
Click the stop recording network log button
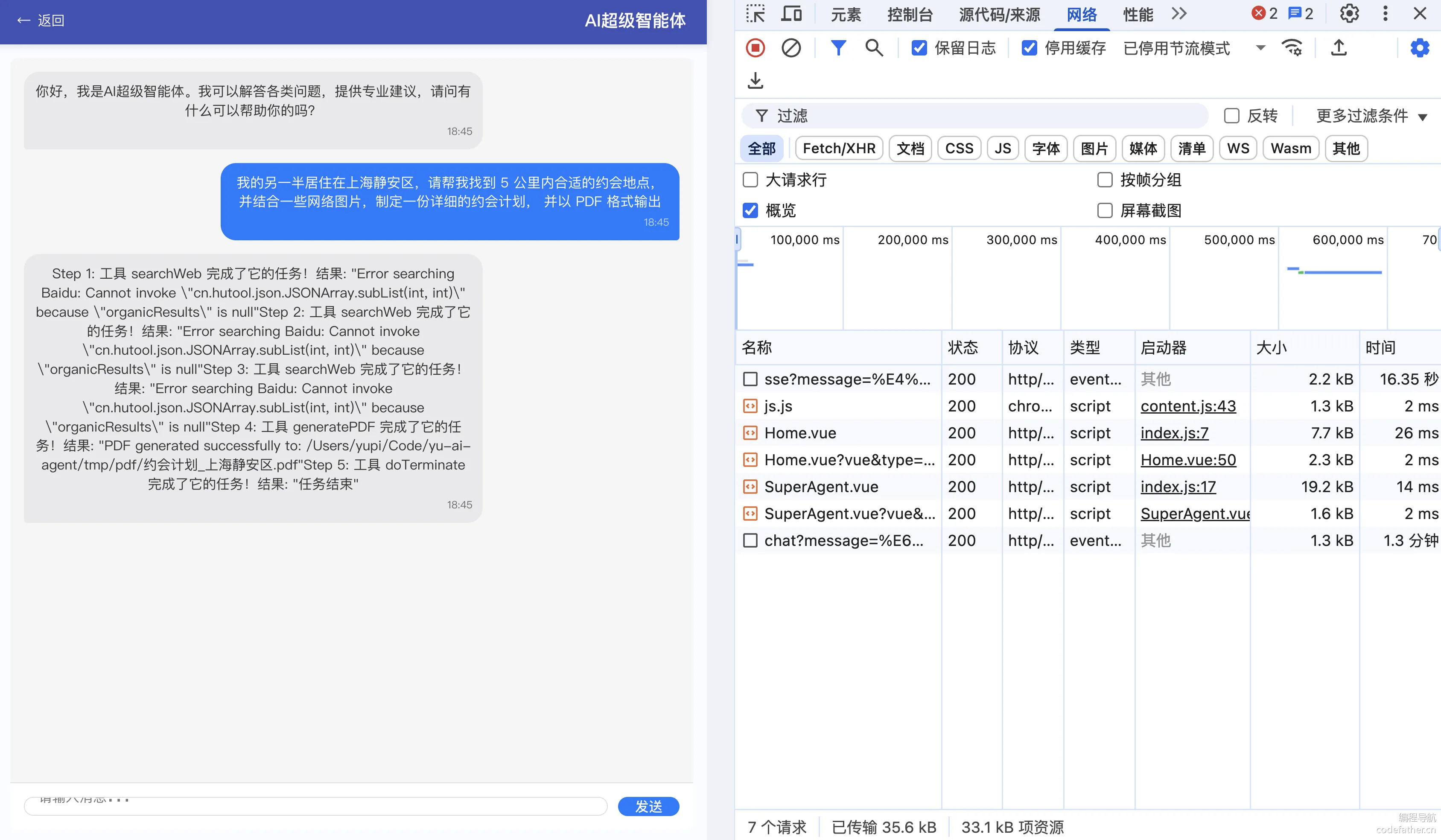[756, 48]
